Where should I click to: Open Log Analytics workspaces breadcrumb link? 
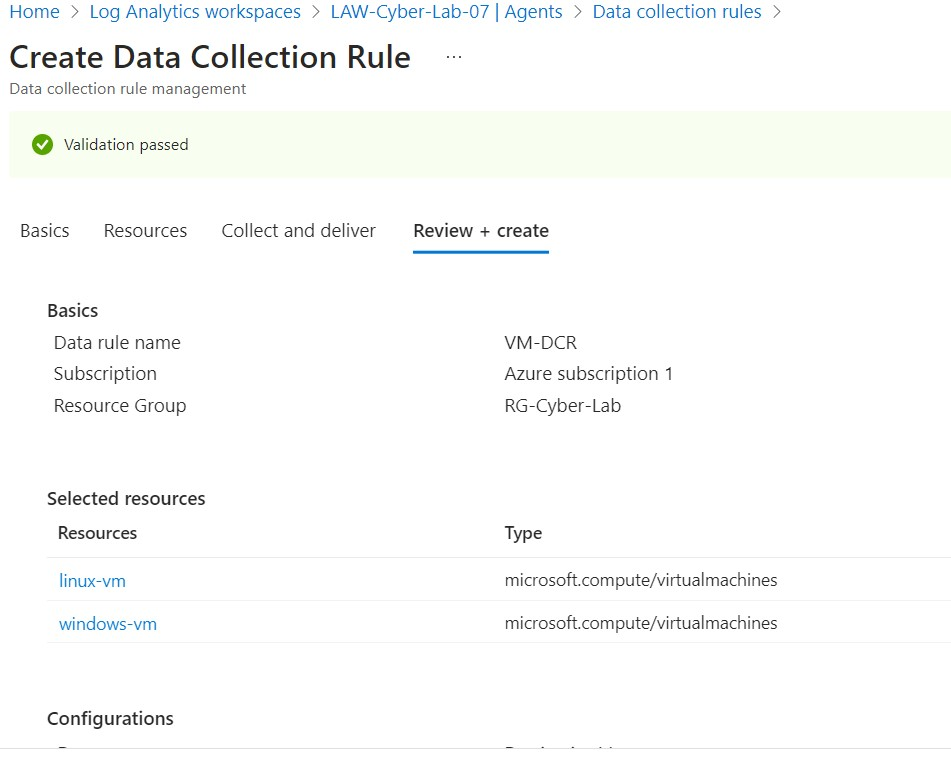coord(195,12)
